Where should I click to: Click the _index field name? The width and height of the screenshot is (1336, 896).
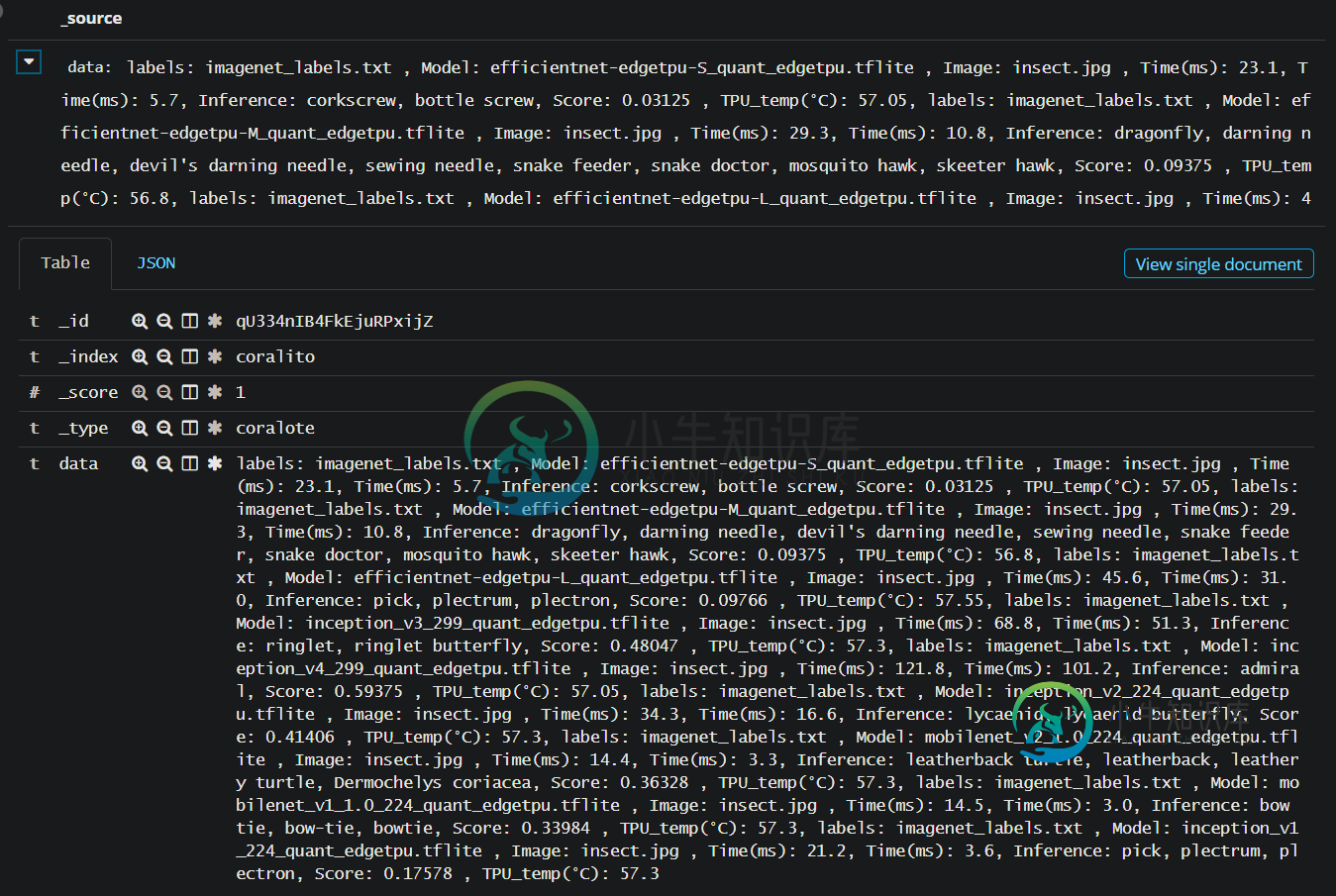click(88, 356)
